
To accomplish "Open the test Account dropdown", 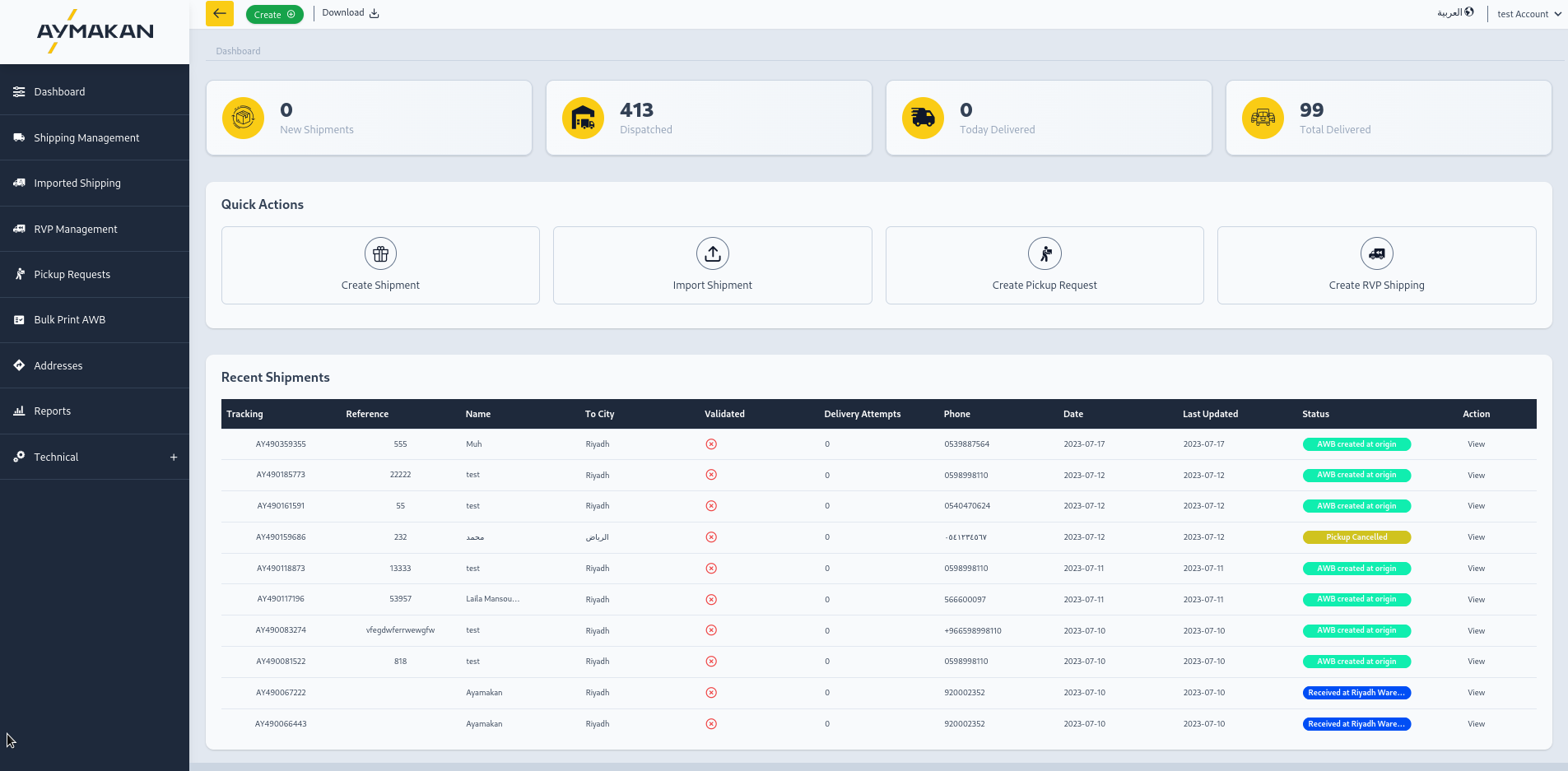I will point(1528,14).
